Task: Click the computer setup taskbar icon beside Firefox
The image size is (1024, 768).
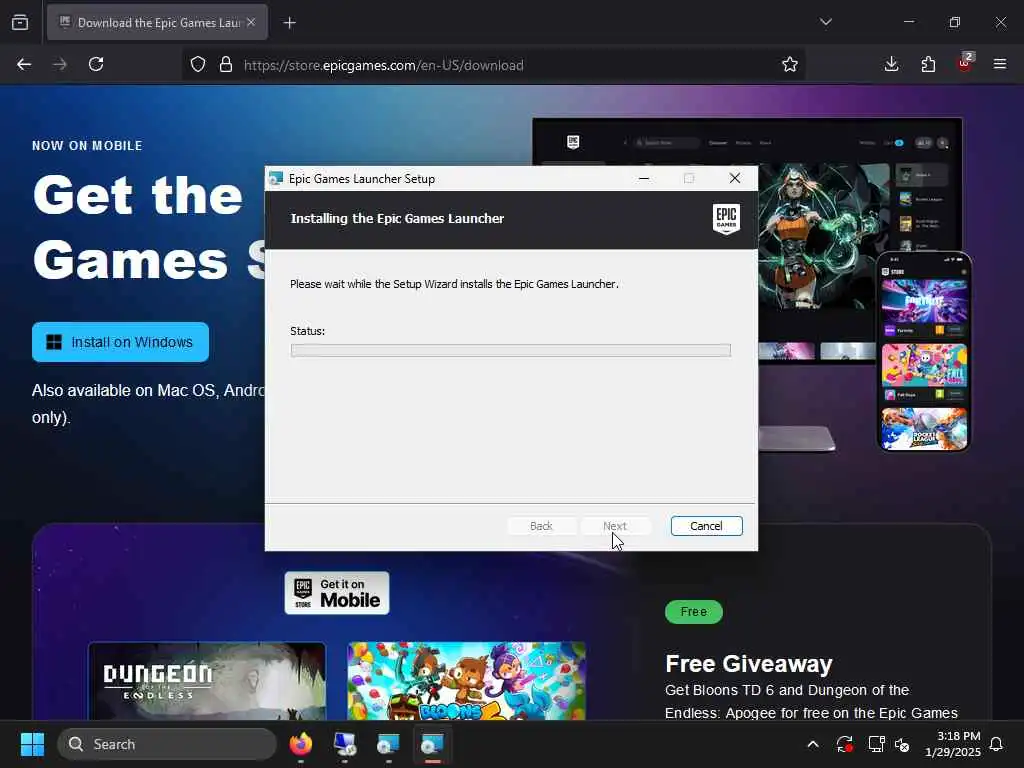Action: pyautogui.click(x=345, y=744)
